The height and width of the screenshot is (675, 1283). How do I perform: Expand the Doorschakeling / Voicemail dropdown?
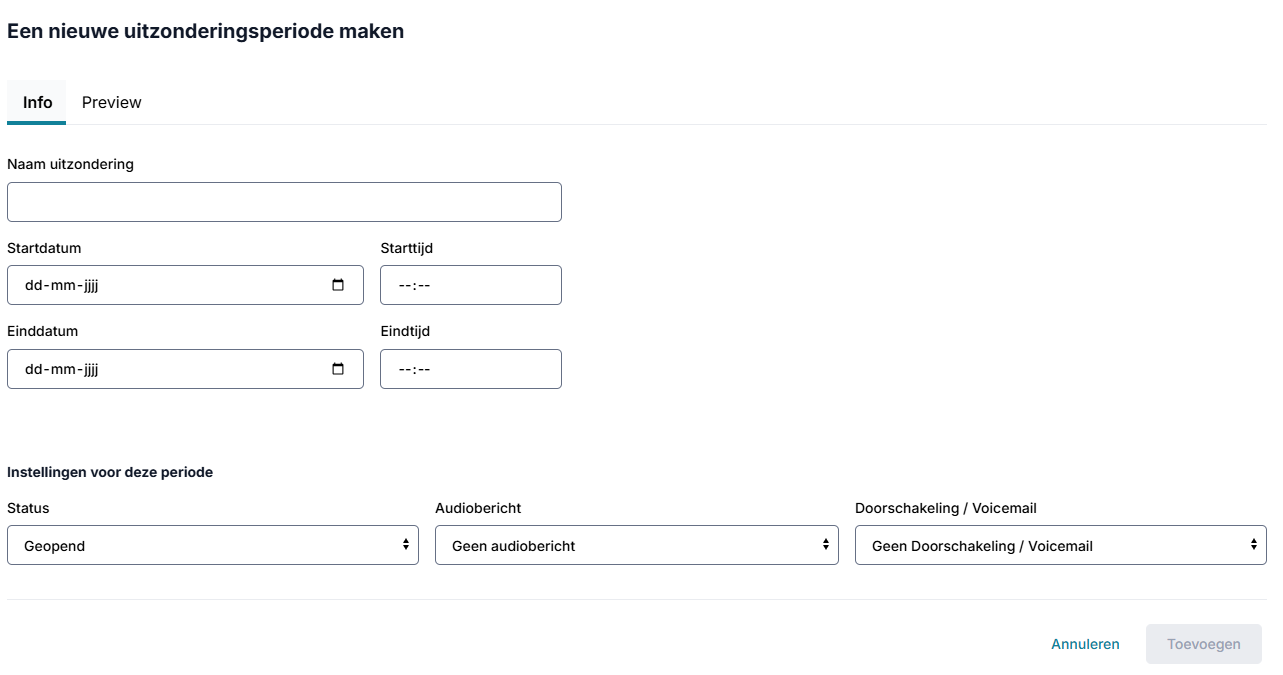[x=1061, y=545]
